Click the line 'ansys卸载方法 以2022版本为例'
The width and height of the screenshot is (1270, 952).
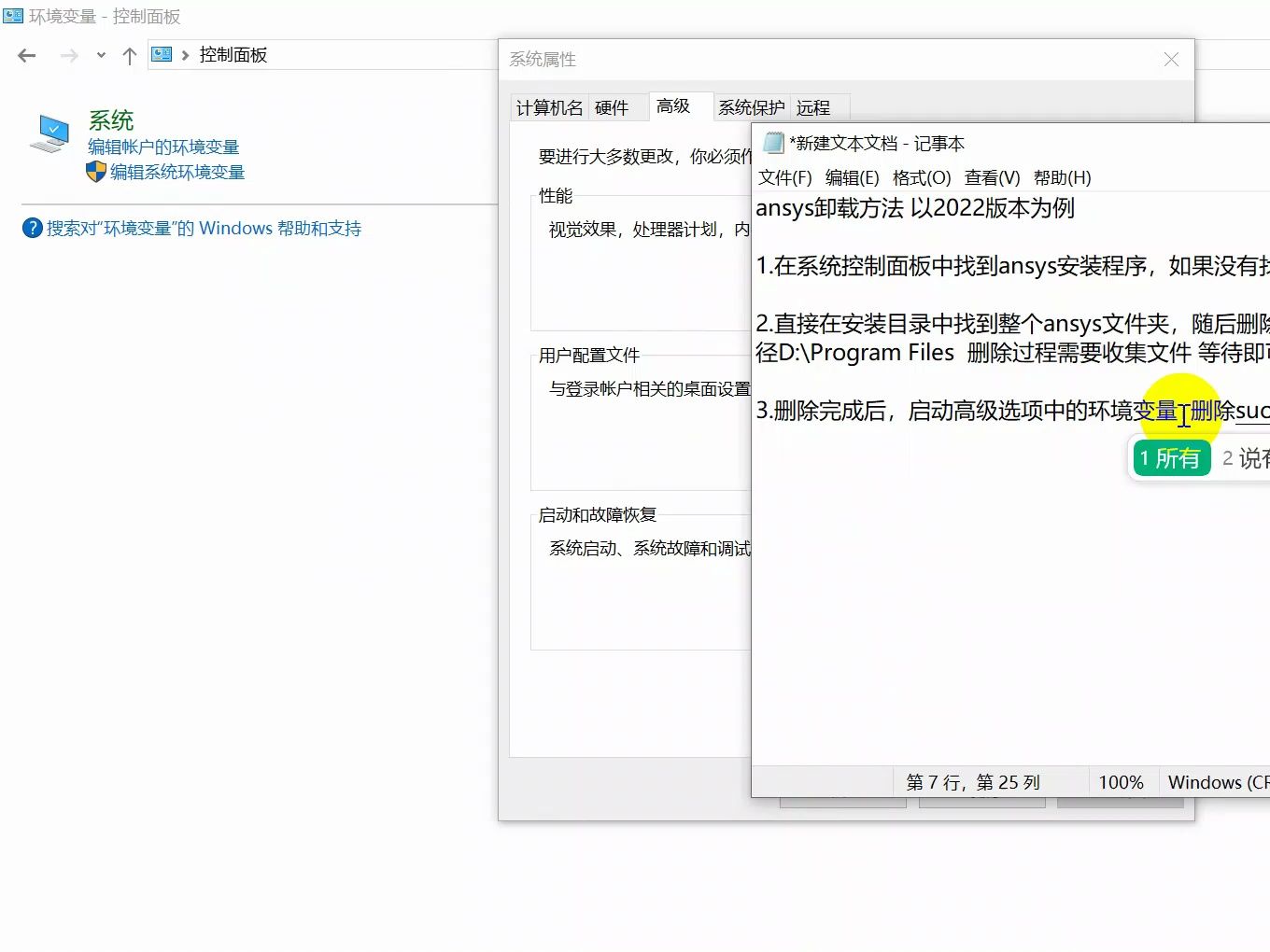coord(915,208)
